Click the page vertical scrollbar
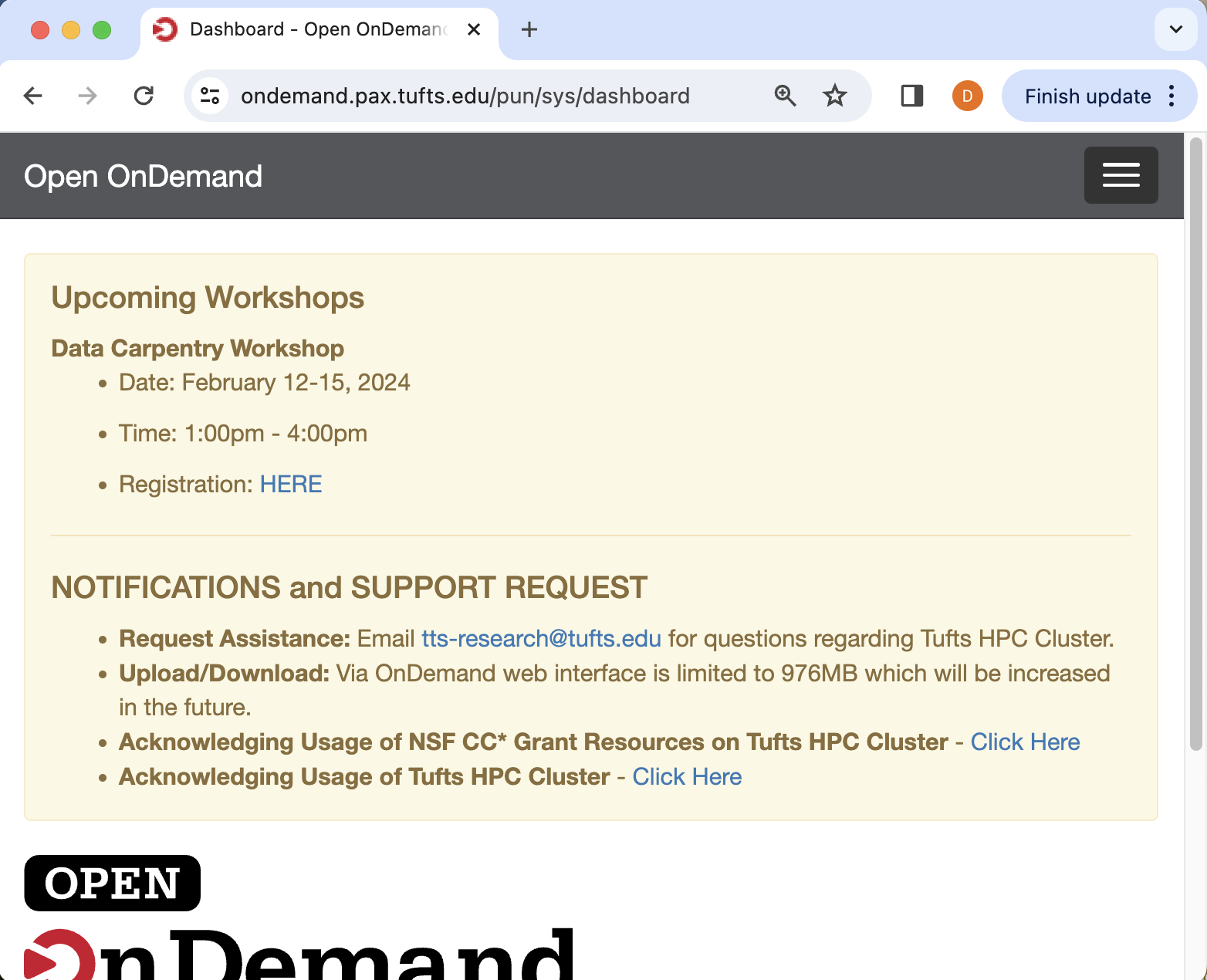This screenshot has width=1207, height=980. tap(1195, 444)
